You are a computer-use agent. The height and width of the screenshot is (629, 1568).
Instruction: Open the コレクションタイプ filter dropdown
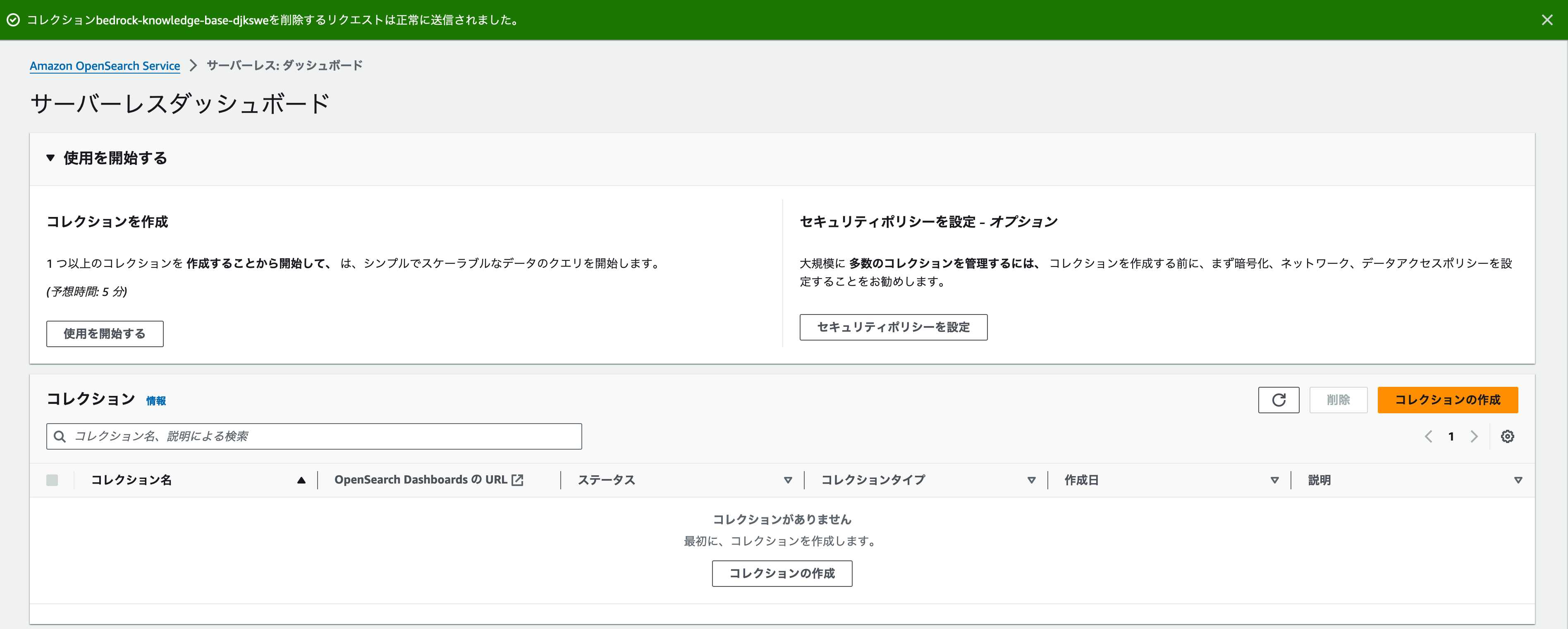(x=1031, y=480)
